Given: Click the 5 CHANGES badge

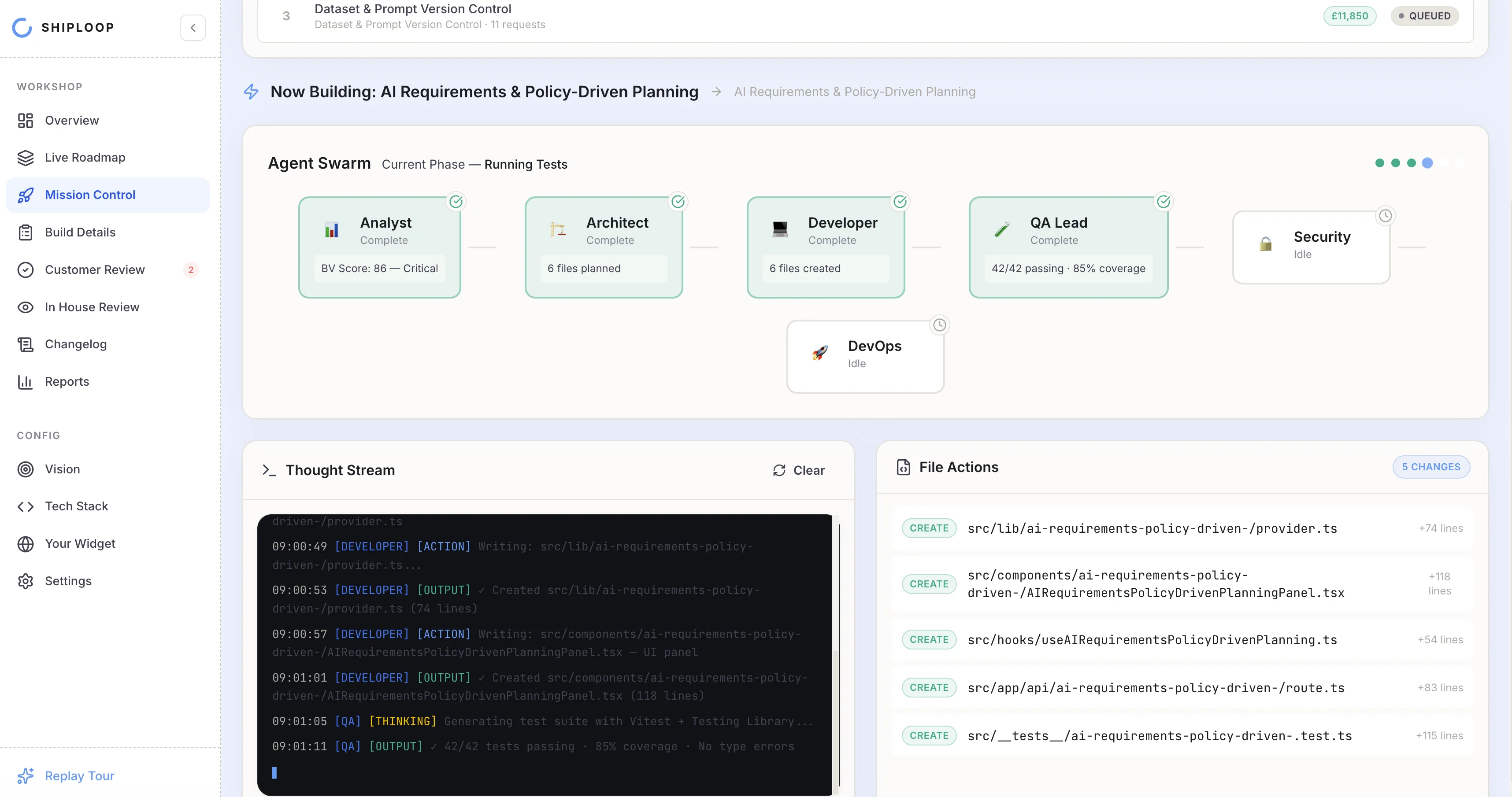Looking at the screenshot, I should coord(1430,467).
